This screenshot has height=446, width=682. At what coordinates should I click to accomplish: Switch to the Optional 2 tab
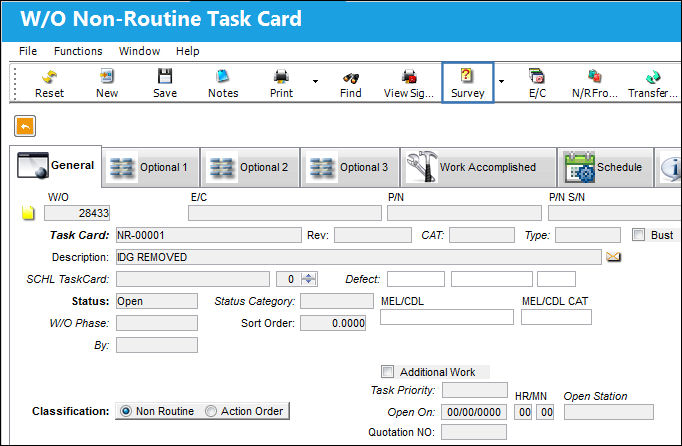250,168
